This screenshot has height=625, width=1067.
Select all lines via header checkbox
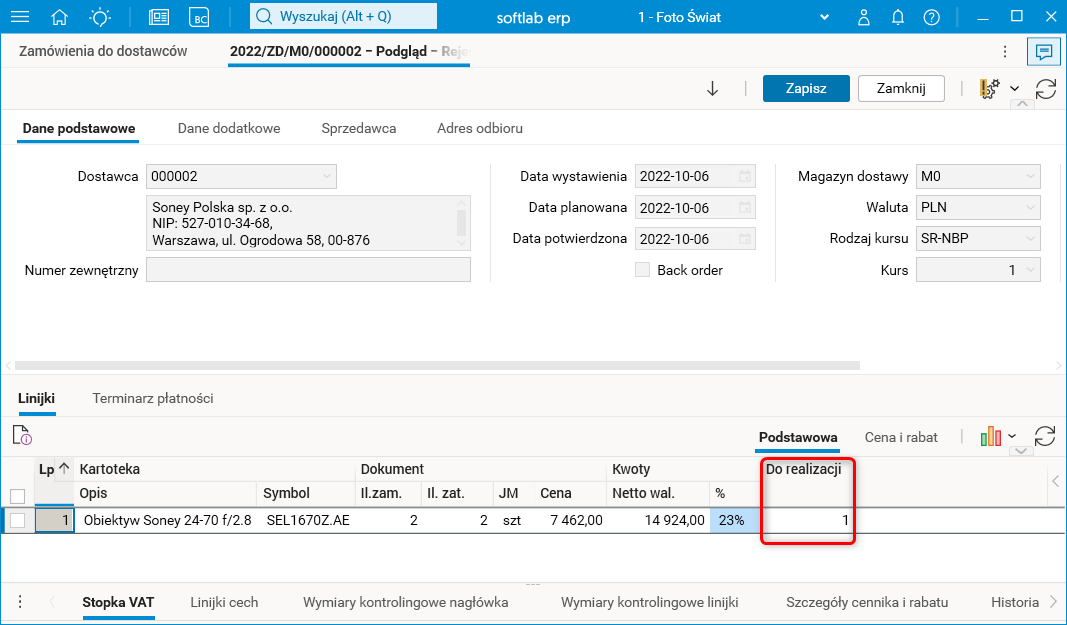[x=17, y=496]
